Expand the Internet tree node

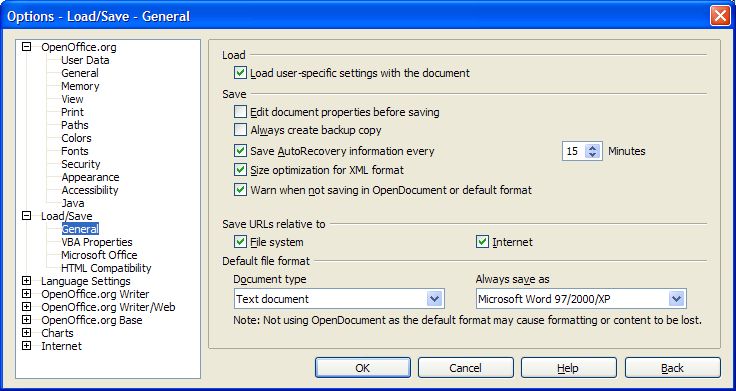tap(27, 346)
